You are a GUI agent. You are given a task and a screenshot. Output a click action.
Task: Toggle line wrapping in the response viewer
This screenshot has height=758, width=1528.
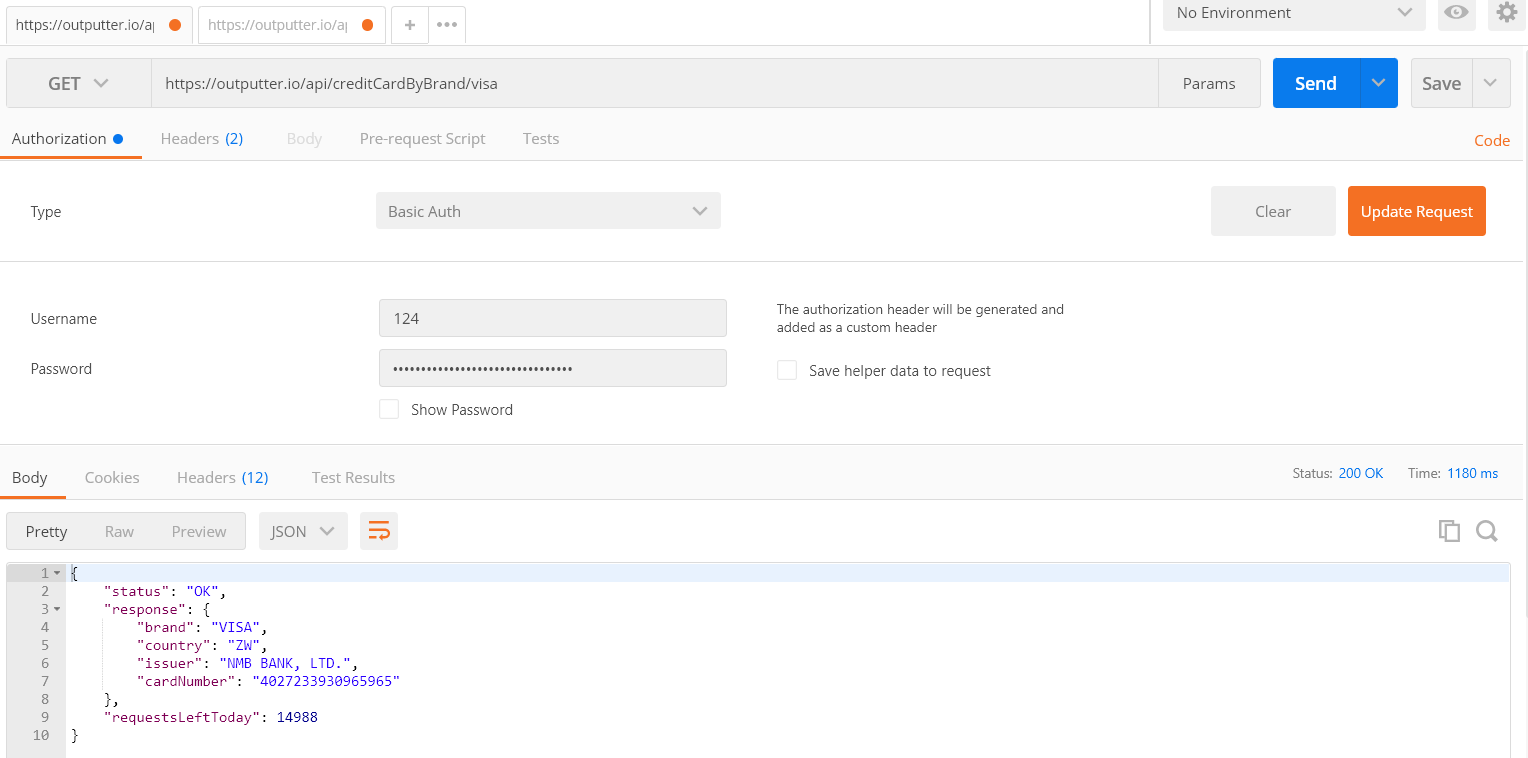(379, 530)
